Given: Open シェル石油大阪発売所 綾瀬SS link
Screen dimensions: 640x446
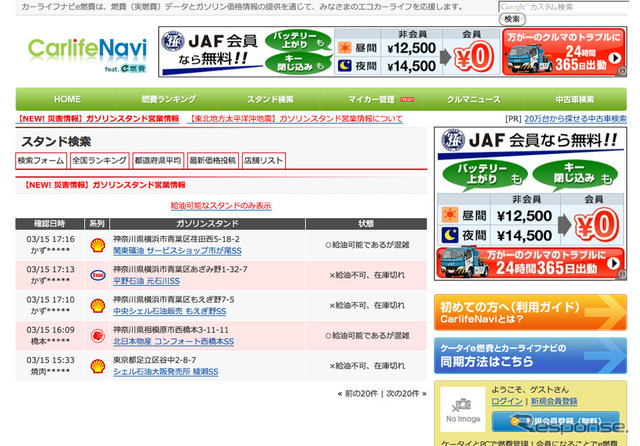Looking at the screenshot, I should 166,371.
